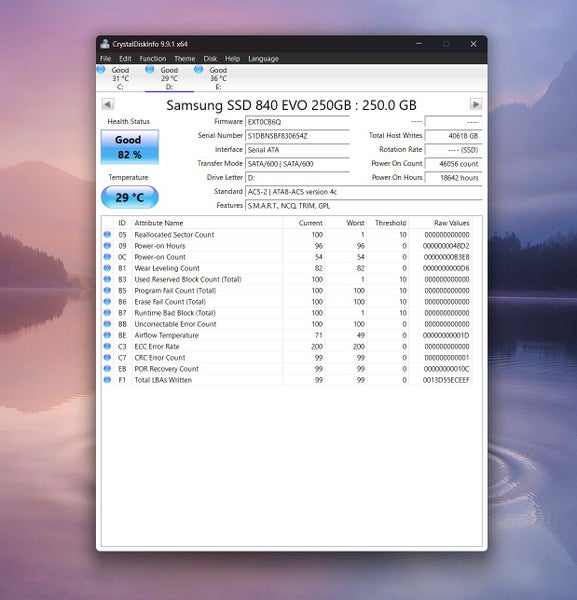
Task: Select the C: drive status orb
Action: pos(101,69)
